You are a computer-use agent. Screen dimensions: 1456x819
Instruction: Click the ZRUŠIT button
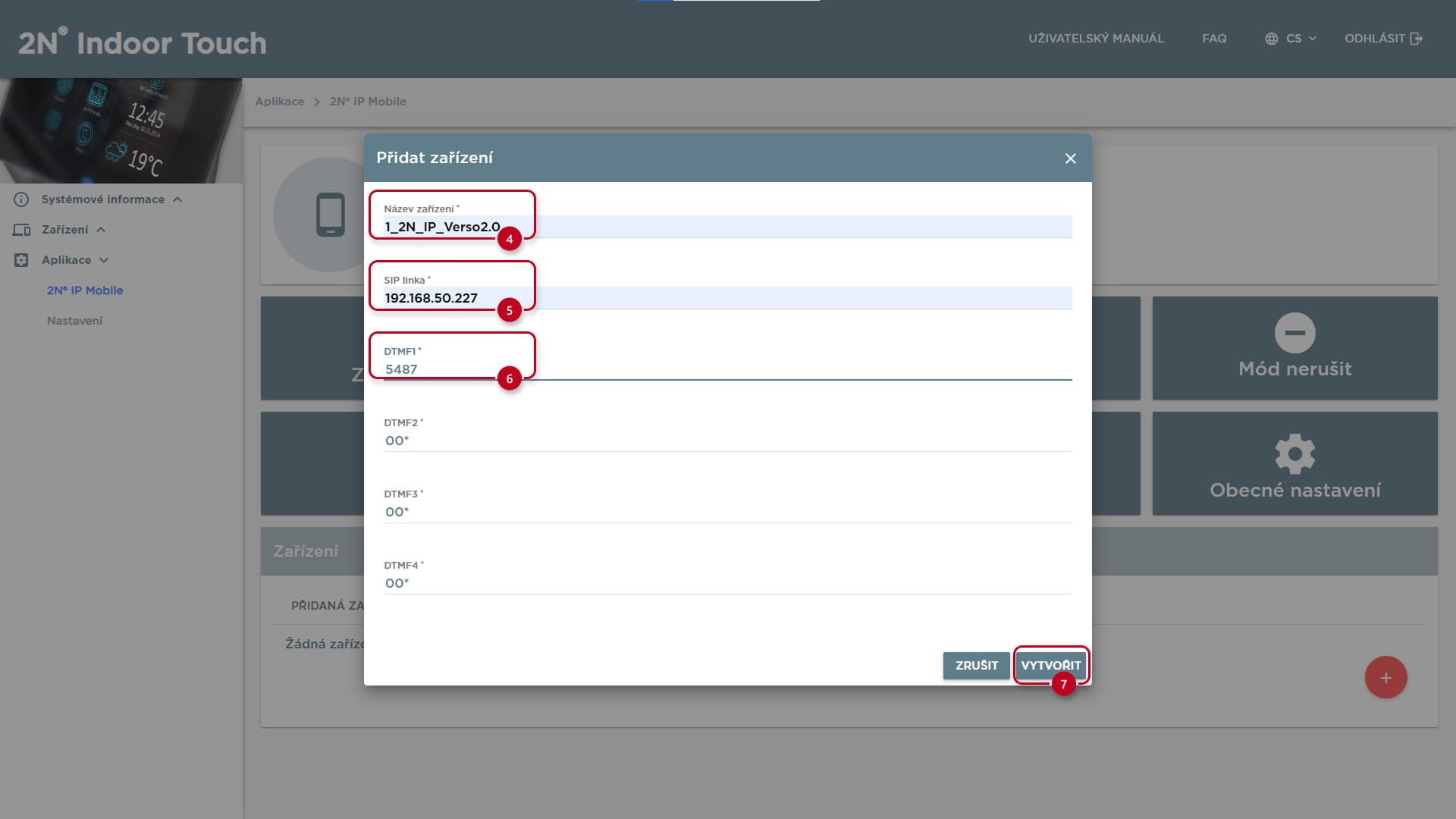977,665
